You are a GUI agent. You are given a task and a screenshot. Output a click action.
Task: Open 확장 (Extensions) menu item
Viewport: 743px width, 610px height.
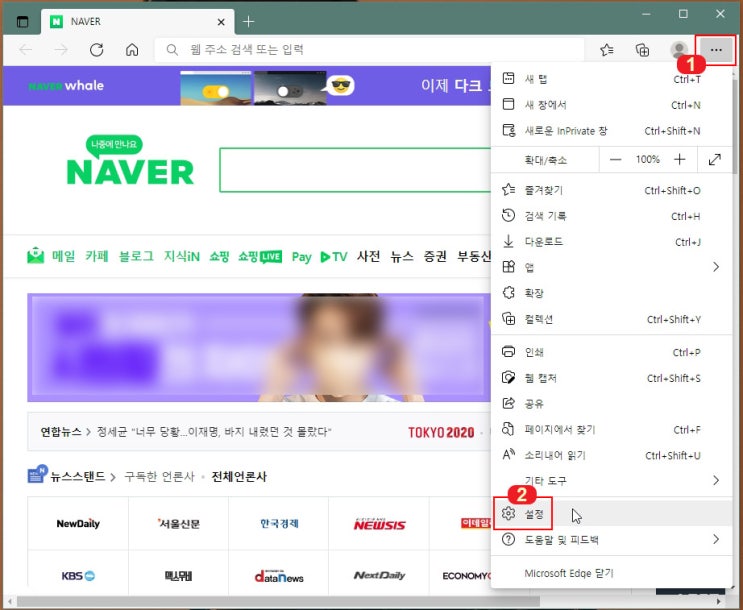click(611, 293)
